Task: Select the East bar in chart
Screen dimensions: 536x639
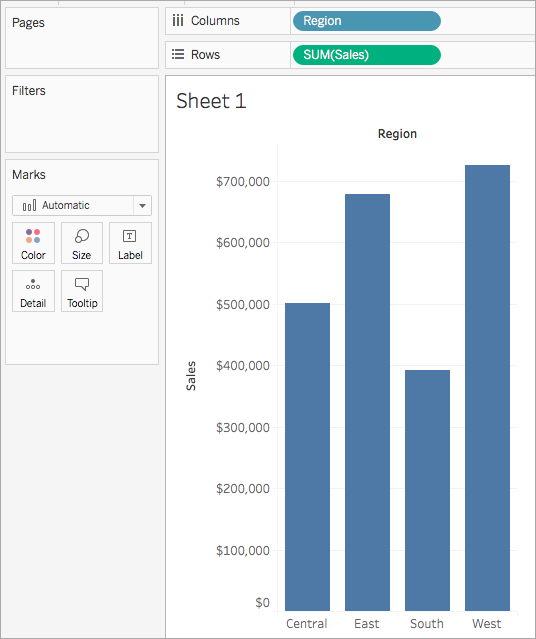Action: pyautogui.click(x=367, y=402)
